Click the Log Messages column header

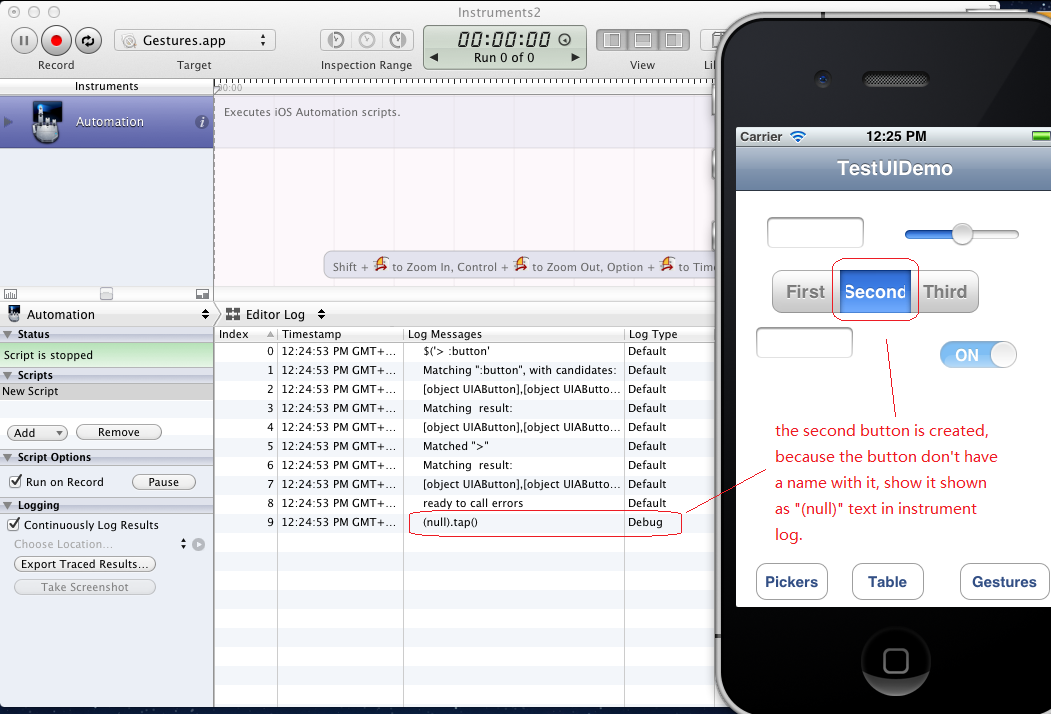coord(514,334)
